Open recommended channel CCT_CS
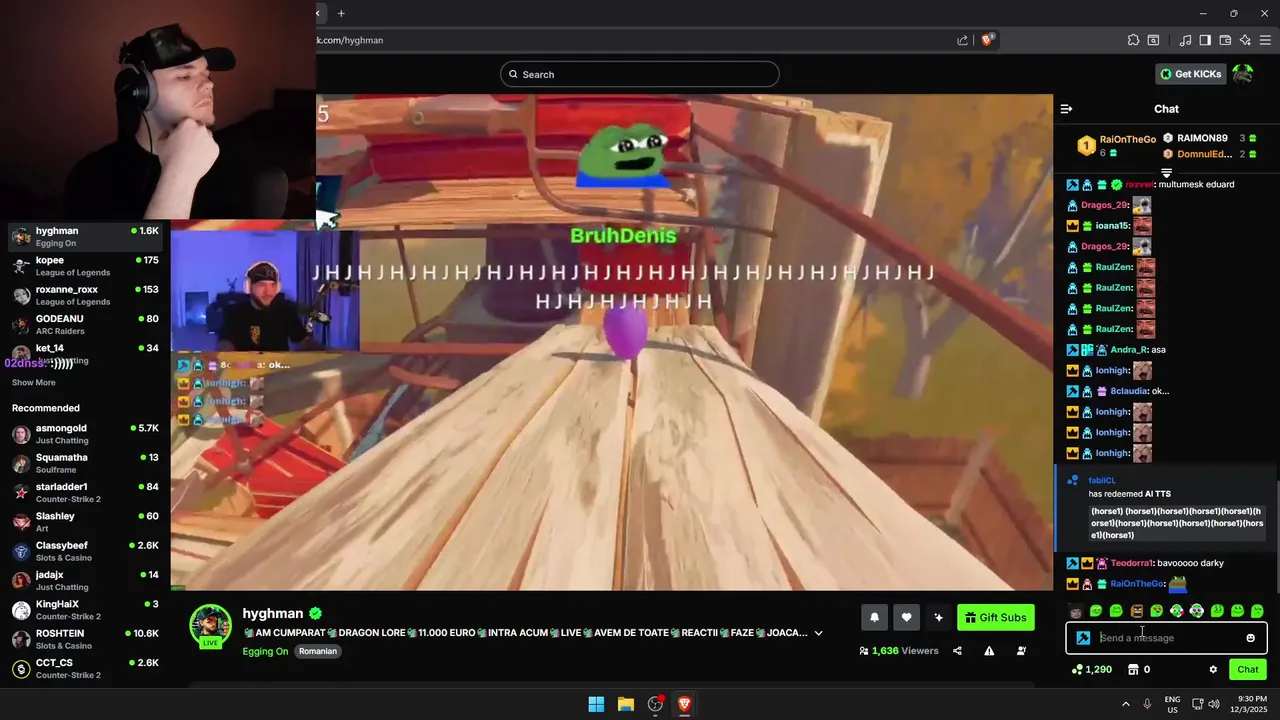The height and width of the screenshot is (720, 1280). pyautogui.click(x=85, y=668)
